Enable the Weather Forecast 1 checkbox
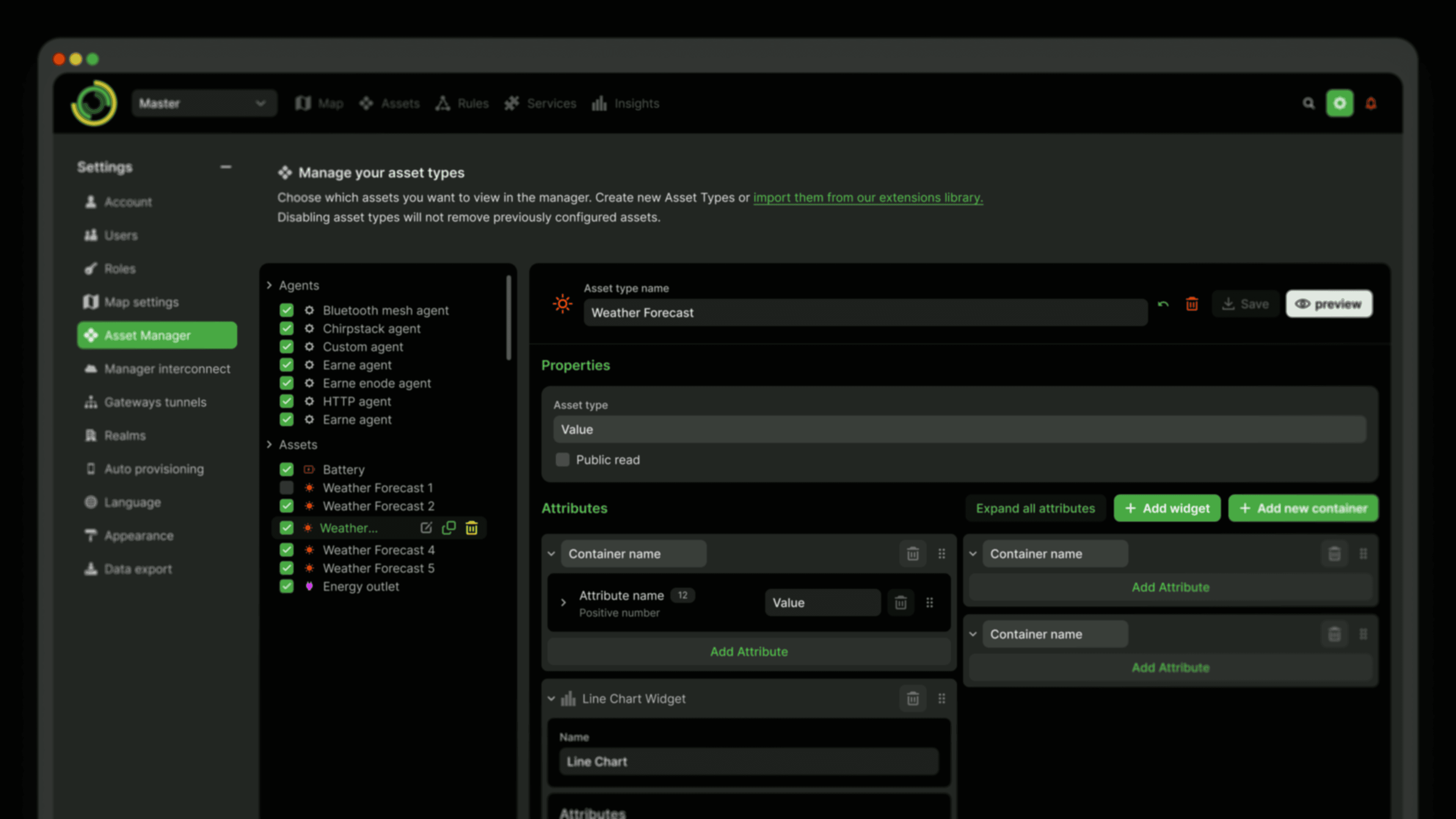This screenshot has width=1456, height=819. pyautogui.click(x=287, y=488)
